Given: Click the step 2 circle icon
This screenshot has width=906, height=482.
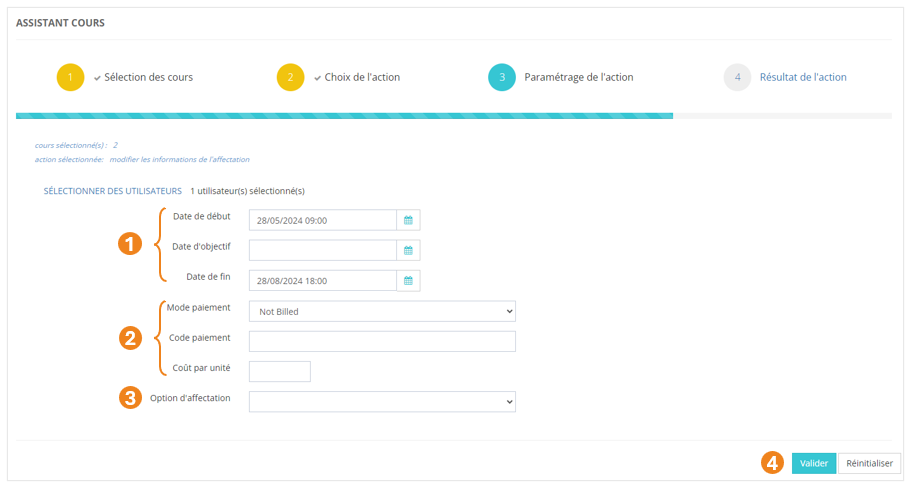Looking at the screenshot, I should coord(290,77).
